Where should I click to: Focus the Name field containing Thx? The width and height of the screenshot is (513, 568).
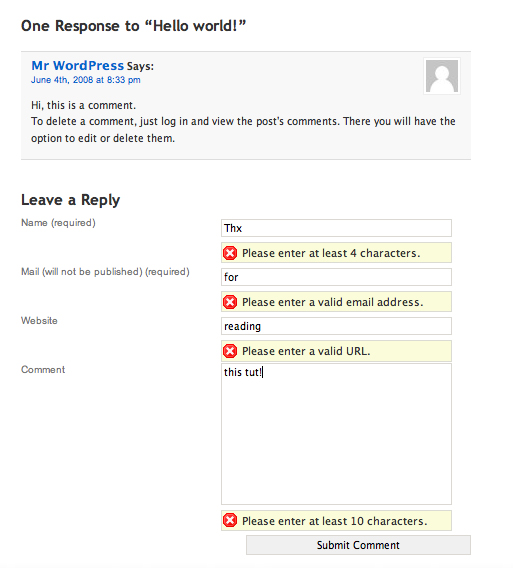[336, 228]
